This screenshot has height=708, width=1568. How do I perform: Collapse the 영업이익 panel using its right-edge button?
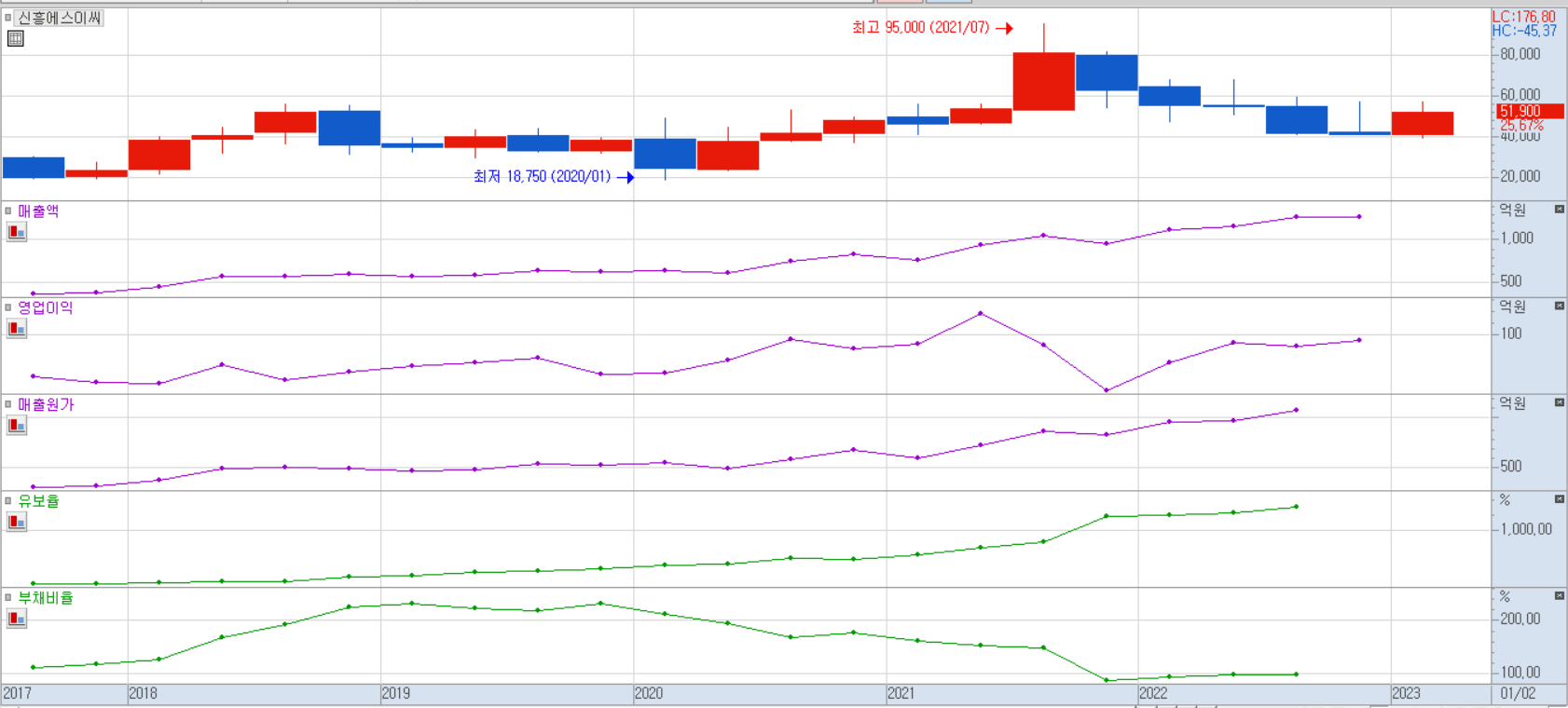click(1559, 306)
